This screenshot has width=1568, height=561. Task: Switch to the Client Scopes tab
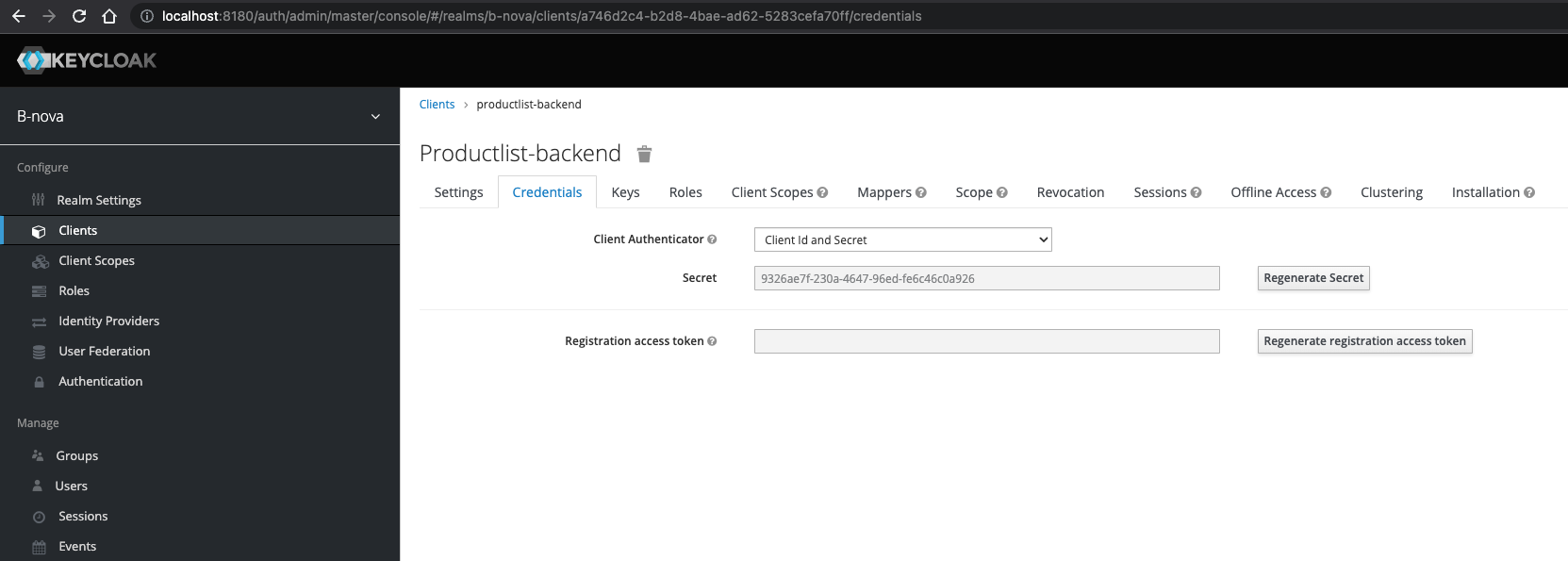pyautogui.click(x=779, y=192)
